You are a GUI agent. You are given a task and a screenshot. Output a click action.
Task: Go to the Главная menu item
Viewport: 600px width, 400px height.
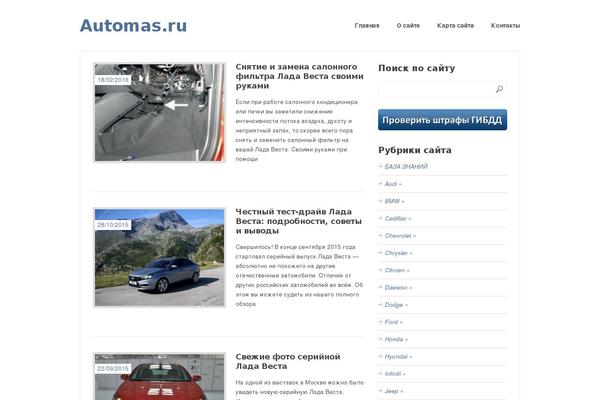pos(367,26)
